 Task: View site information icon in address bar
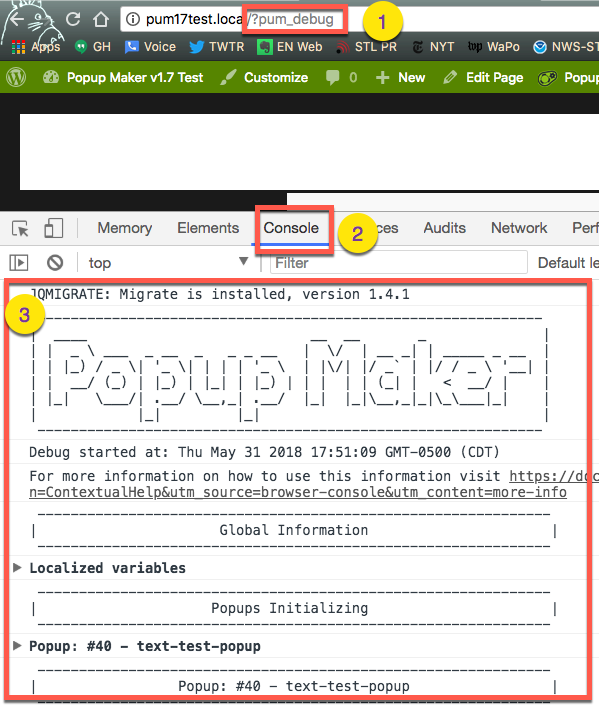coord(133,19)
